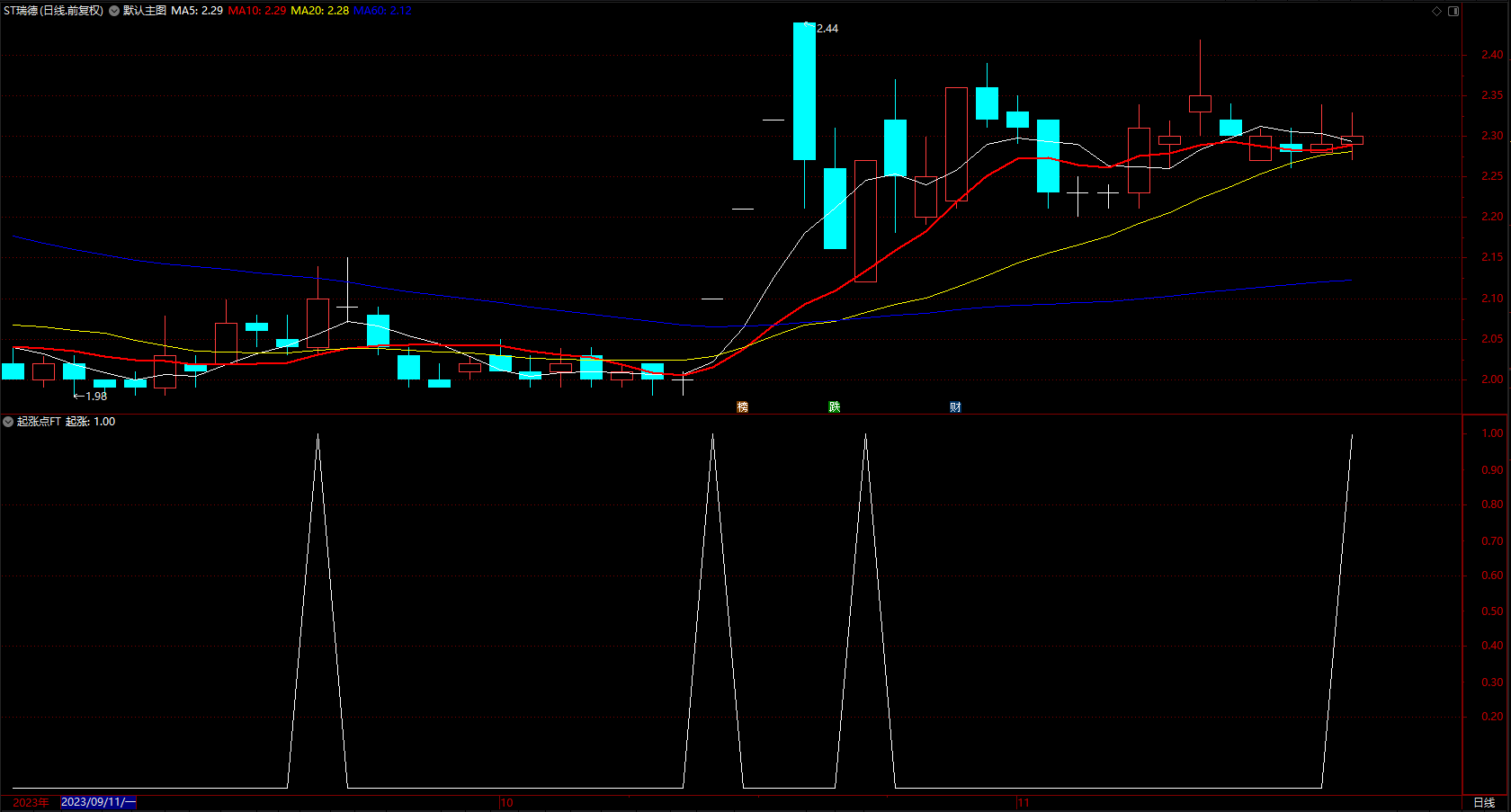Open the blue 财 event marker
Viewport: 1511px width, 812px height.
point(955,407)
